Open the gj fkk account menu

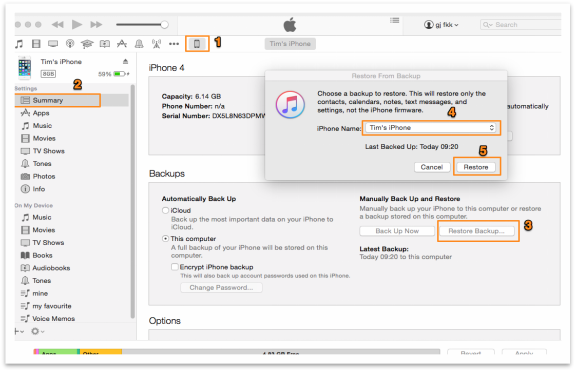click(441, 25)
